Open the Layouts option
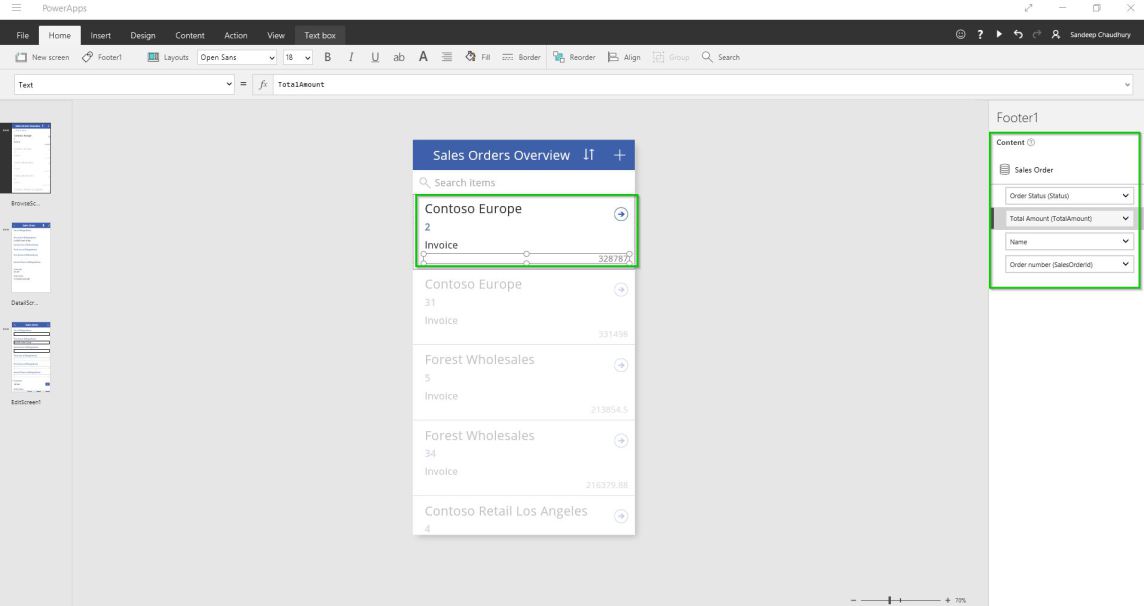Image resolution: width=1144 pixels, height=606 pixels. (168, 57)
